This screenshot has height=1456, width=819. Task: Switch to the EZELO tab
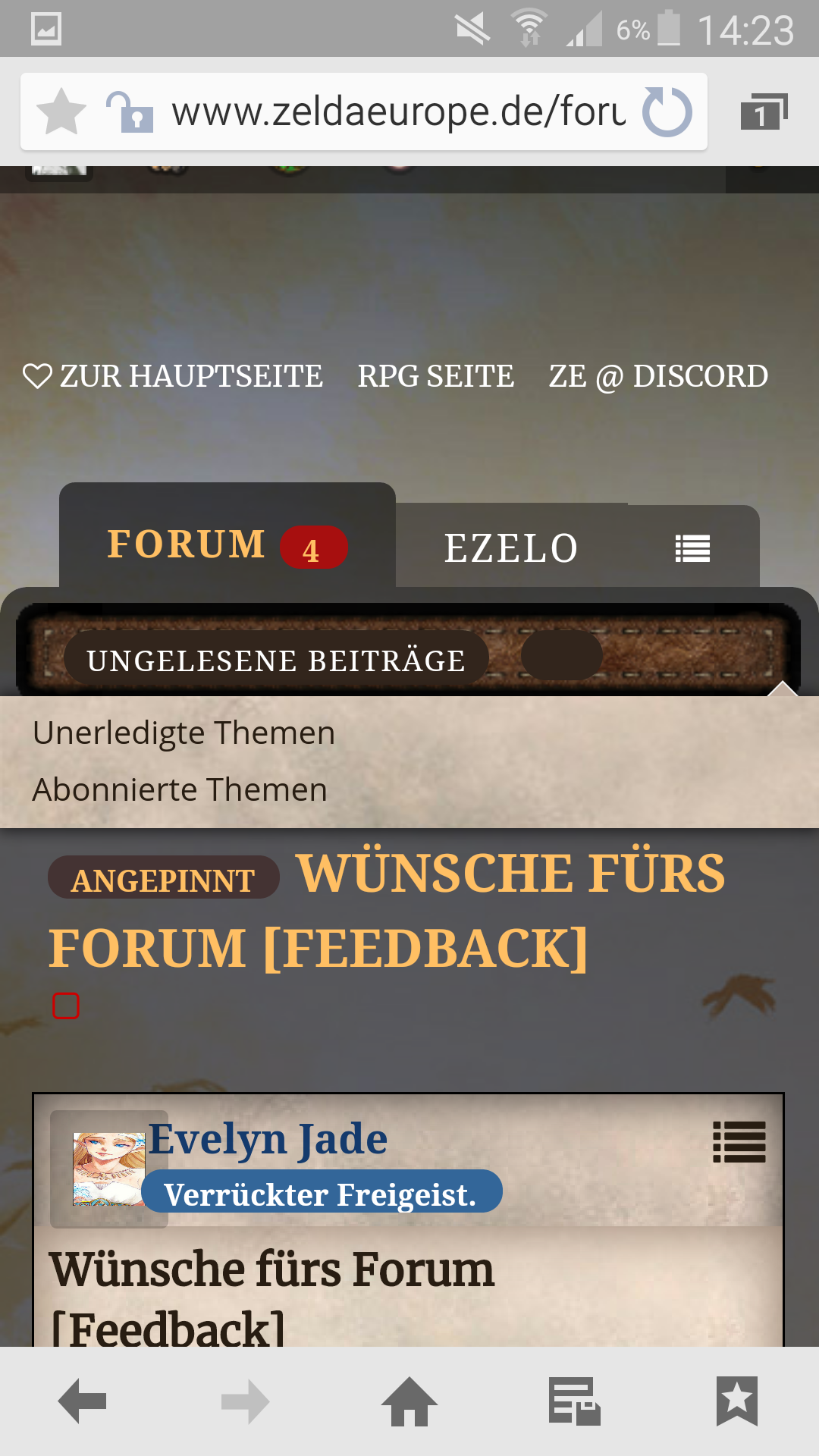(511, 548)
